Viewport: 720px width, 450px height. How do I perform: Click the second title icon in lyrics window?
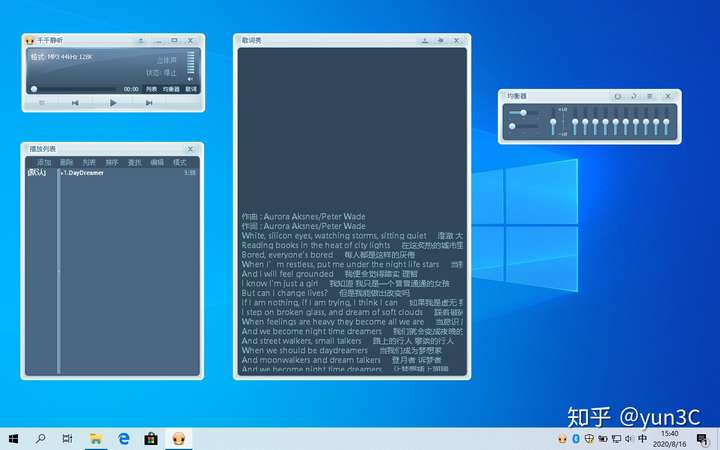pos(441,40)
